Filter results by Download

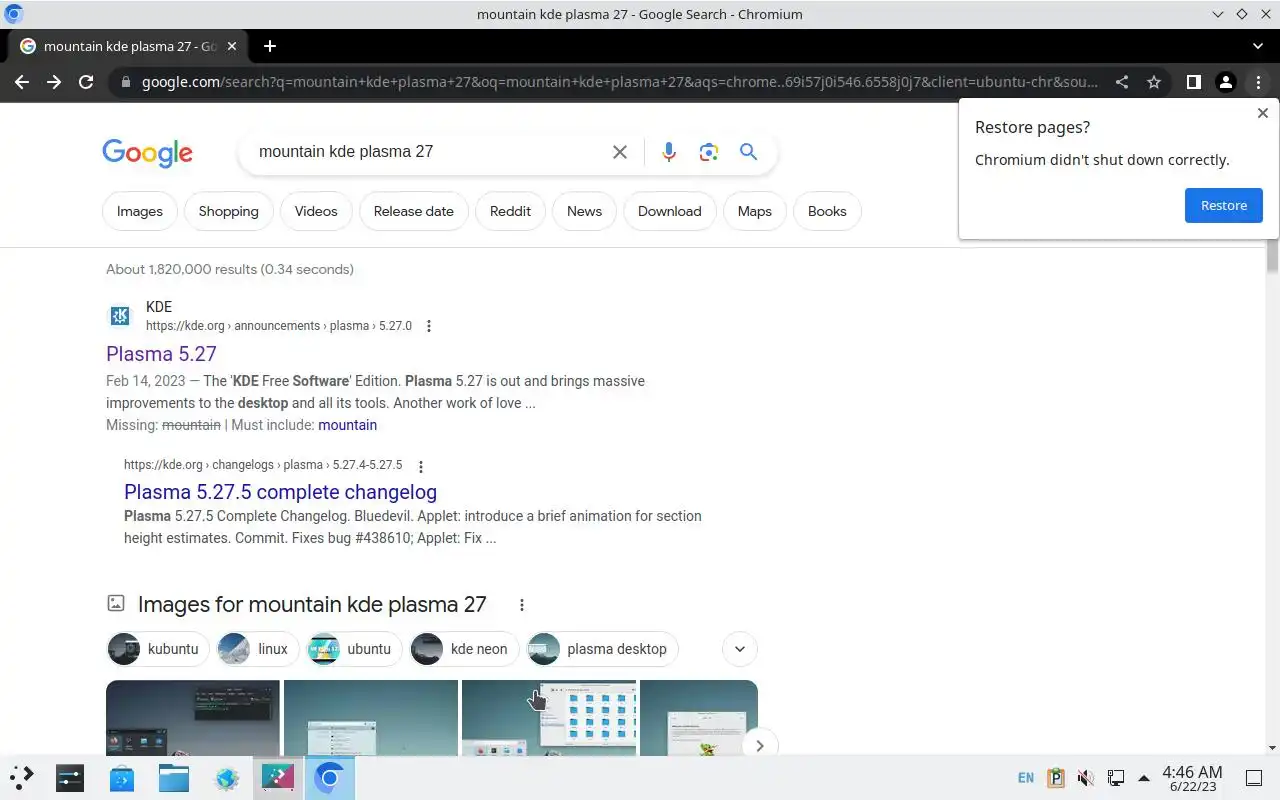pyautogui.click(x=670, y=211)
